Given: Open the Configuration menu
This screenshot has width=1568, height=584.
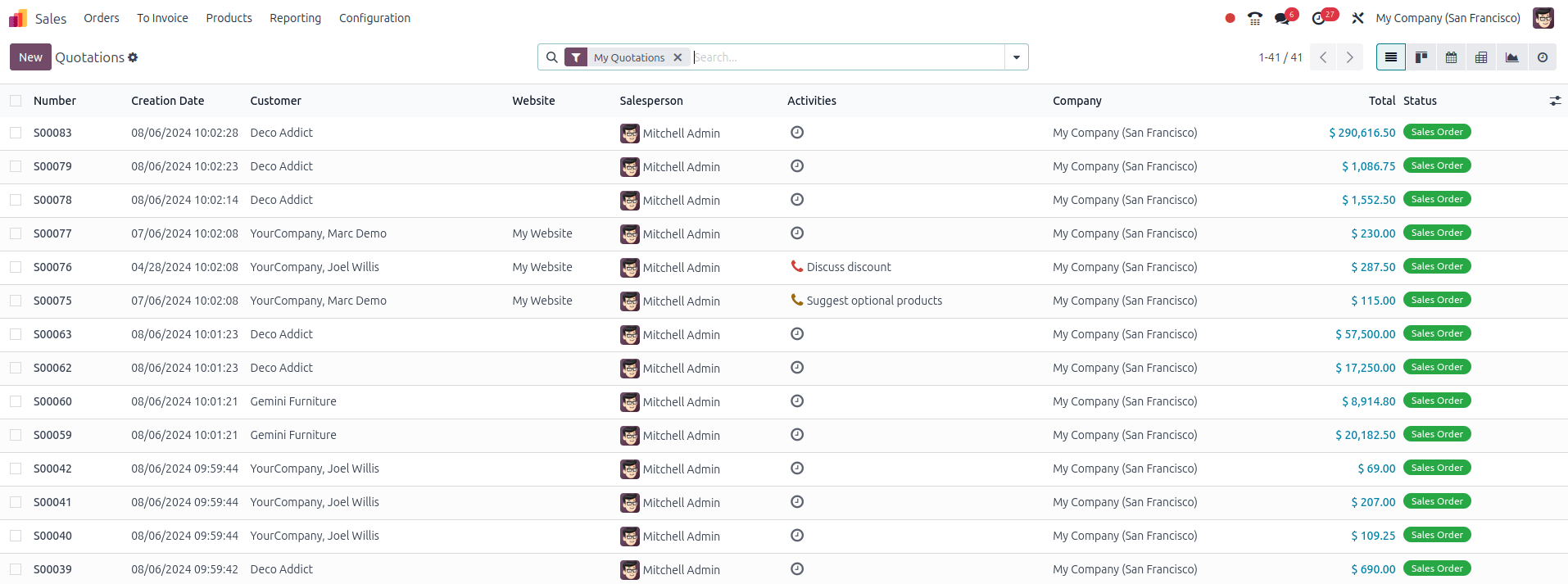Looking at the screenshot, I should 374,18.
